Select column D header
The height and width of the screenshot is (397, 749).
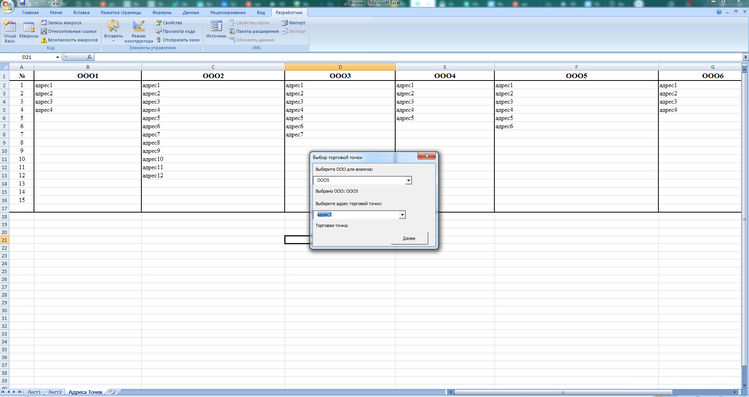click(x=340, y=67)
